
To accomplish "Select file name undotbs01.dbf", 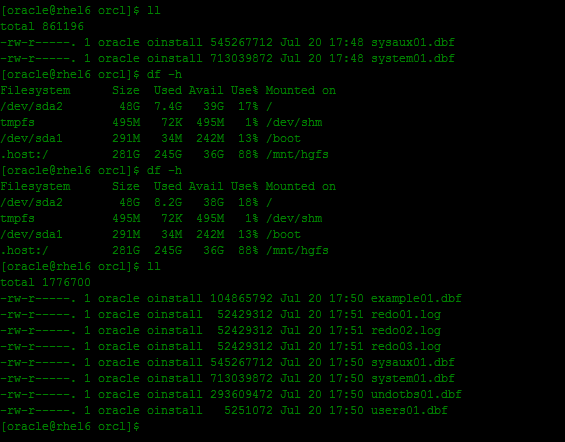I will point(416,394).
